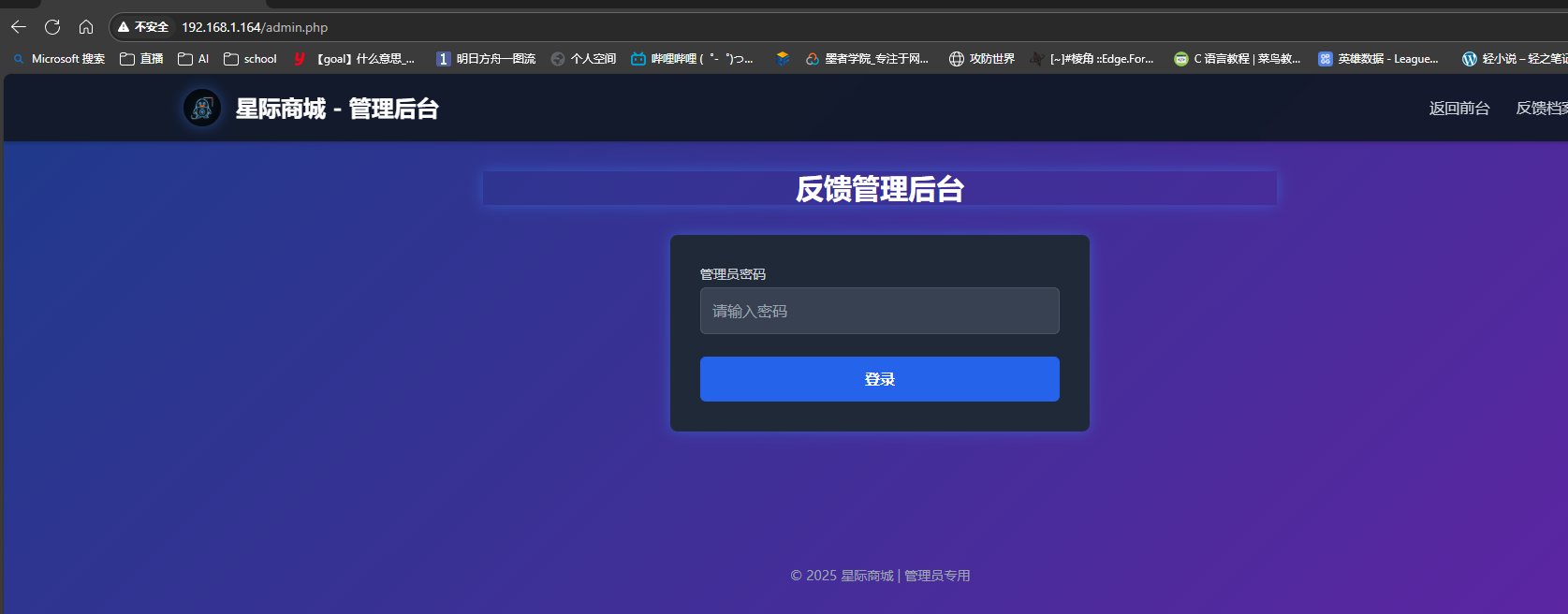
Task: Click the icon-only bookmark before 墨者学院
Action: (x=783, y=59)
